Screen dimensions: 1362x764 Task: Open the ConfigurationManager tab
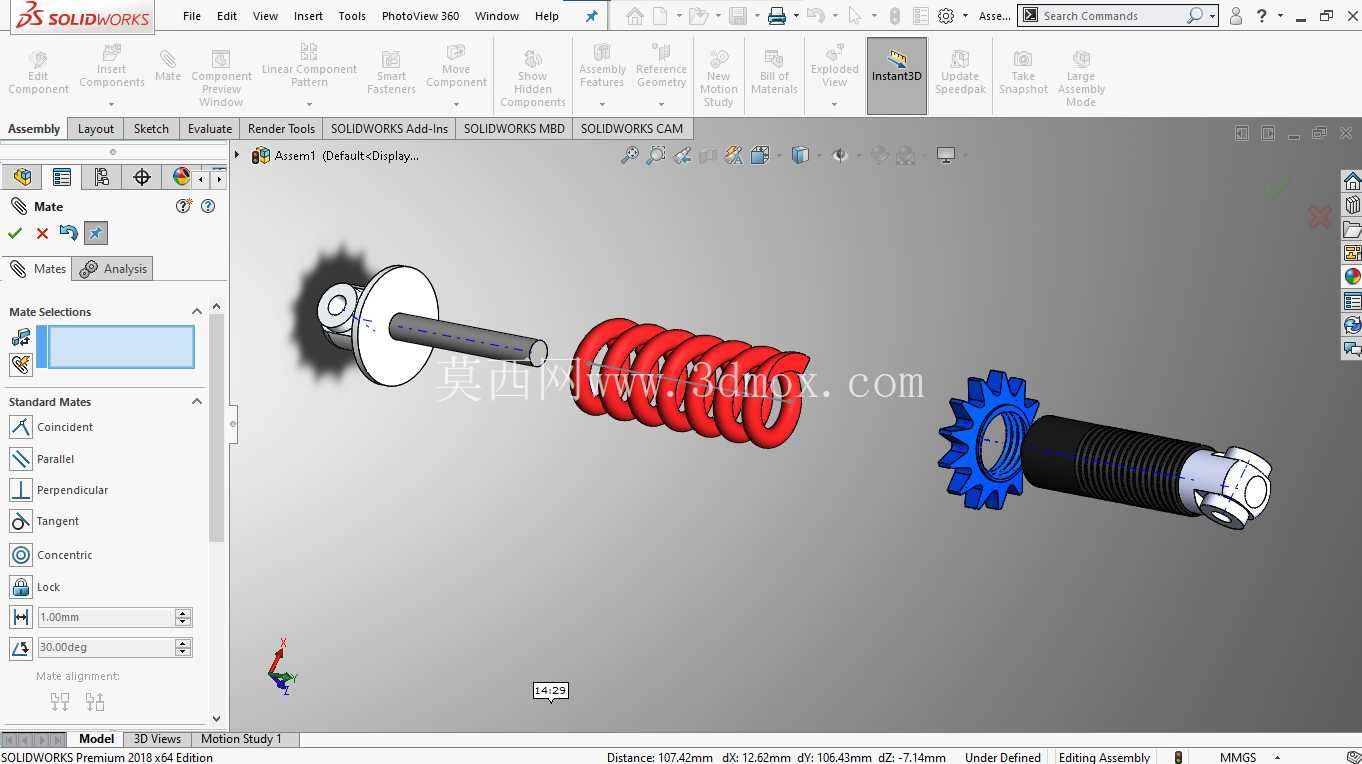tap(101, 177)
